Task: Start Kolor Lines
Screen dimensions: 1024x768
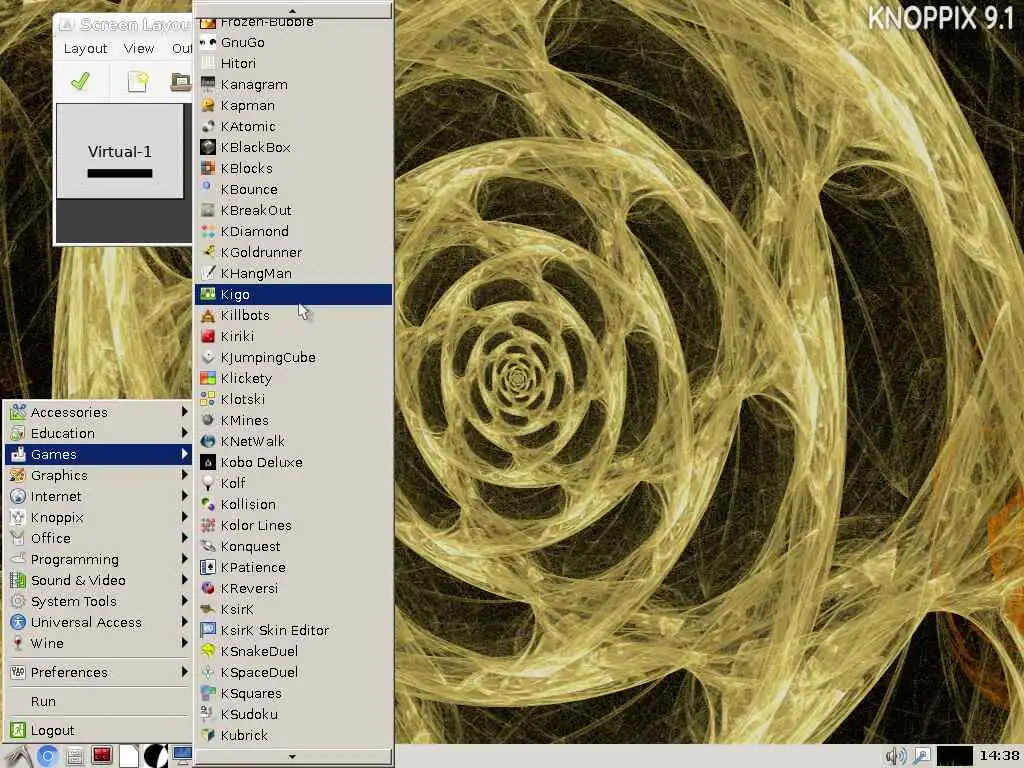Action: (x=293, y=525)
